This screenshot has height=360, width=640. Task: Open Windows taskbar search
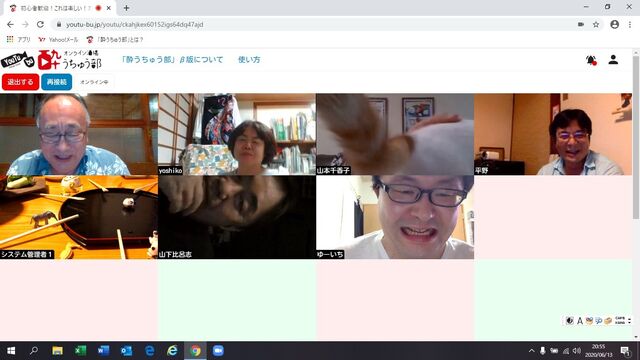[34, 351]
